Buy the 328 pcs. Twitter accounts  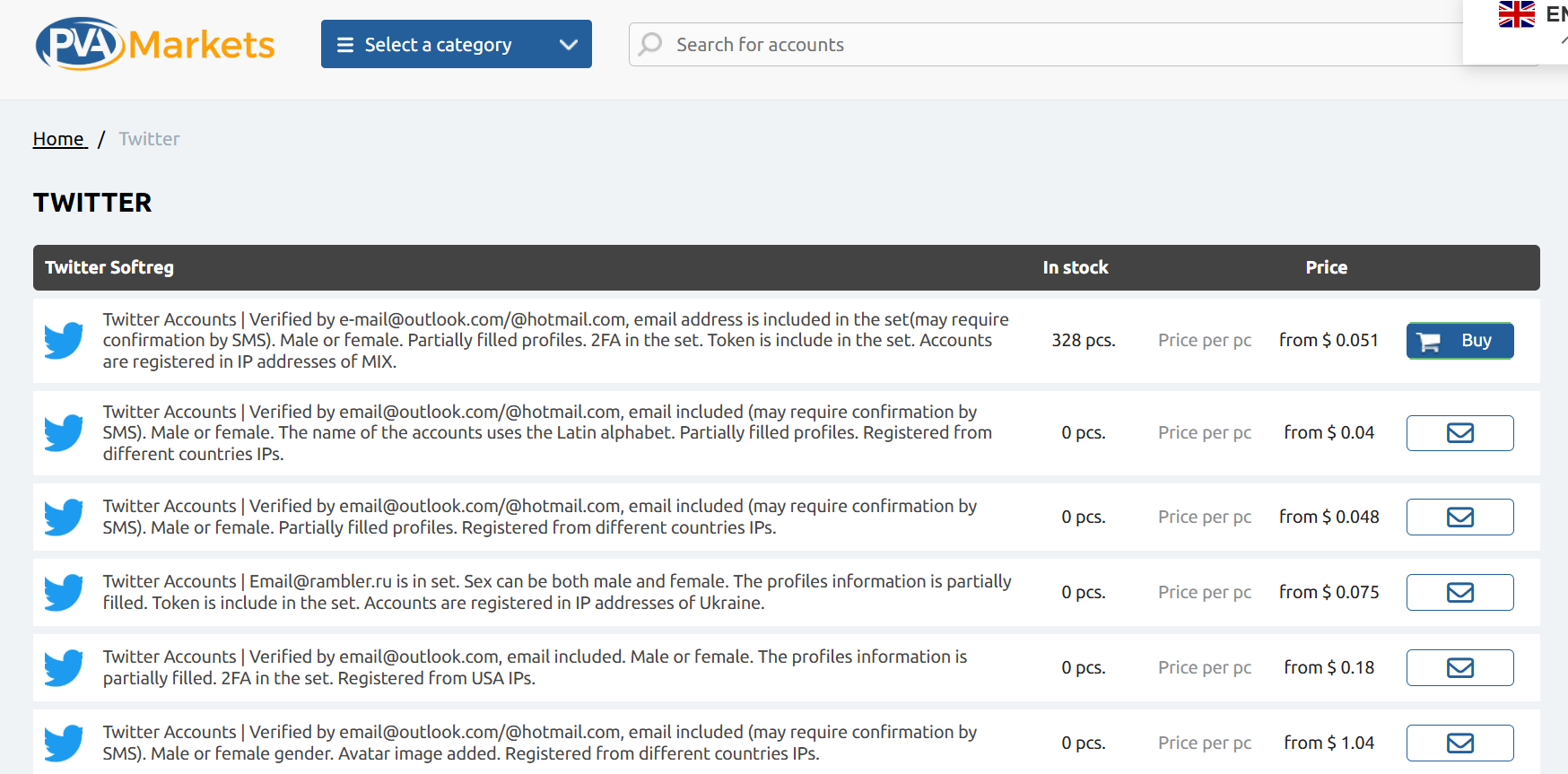[x=1459, y=341]
